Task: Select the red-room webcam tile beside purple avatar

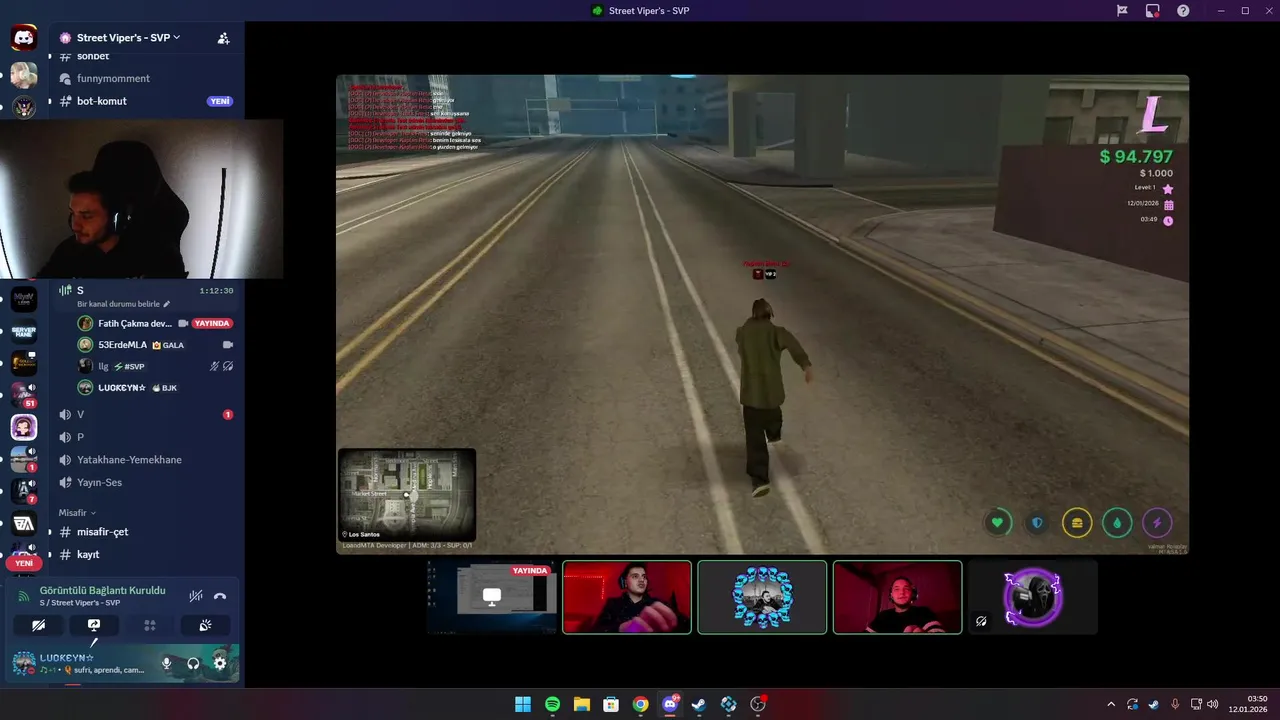Action: tap(897, 597)
